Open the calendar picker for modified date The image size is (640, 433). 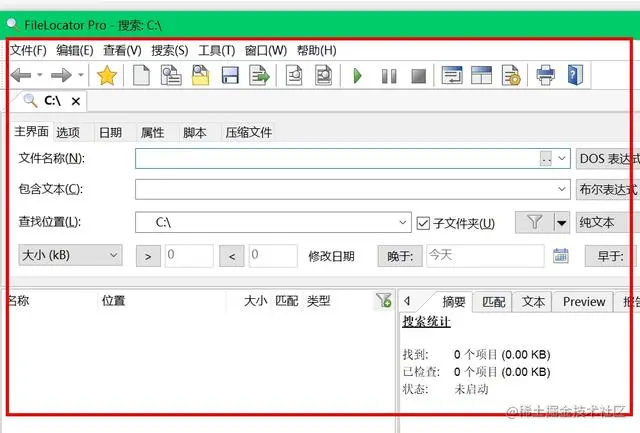(x=560, y=256)
